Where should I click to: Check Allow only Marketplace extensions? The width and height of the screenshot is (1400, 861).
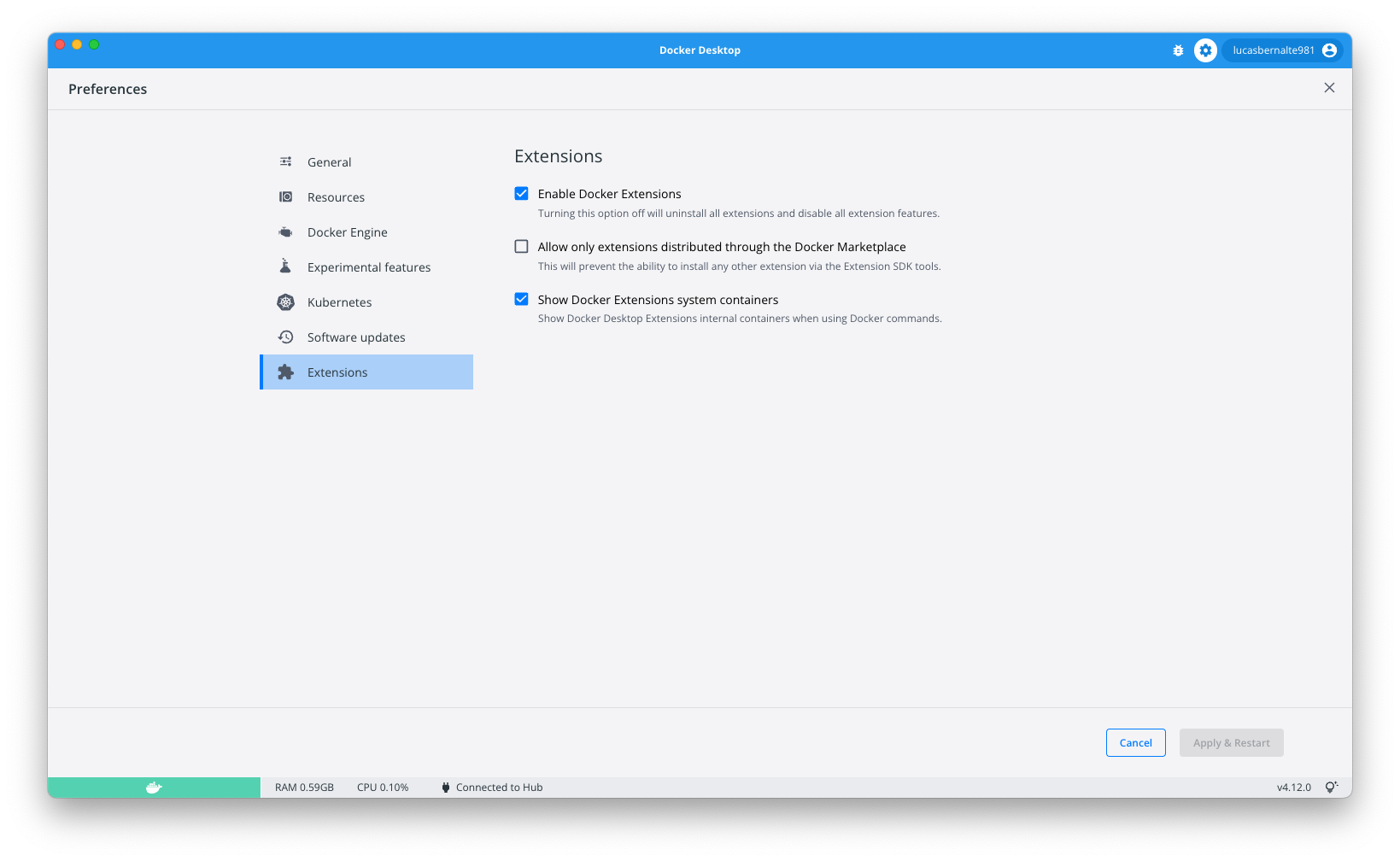coord(521,247)
